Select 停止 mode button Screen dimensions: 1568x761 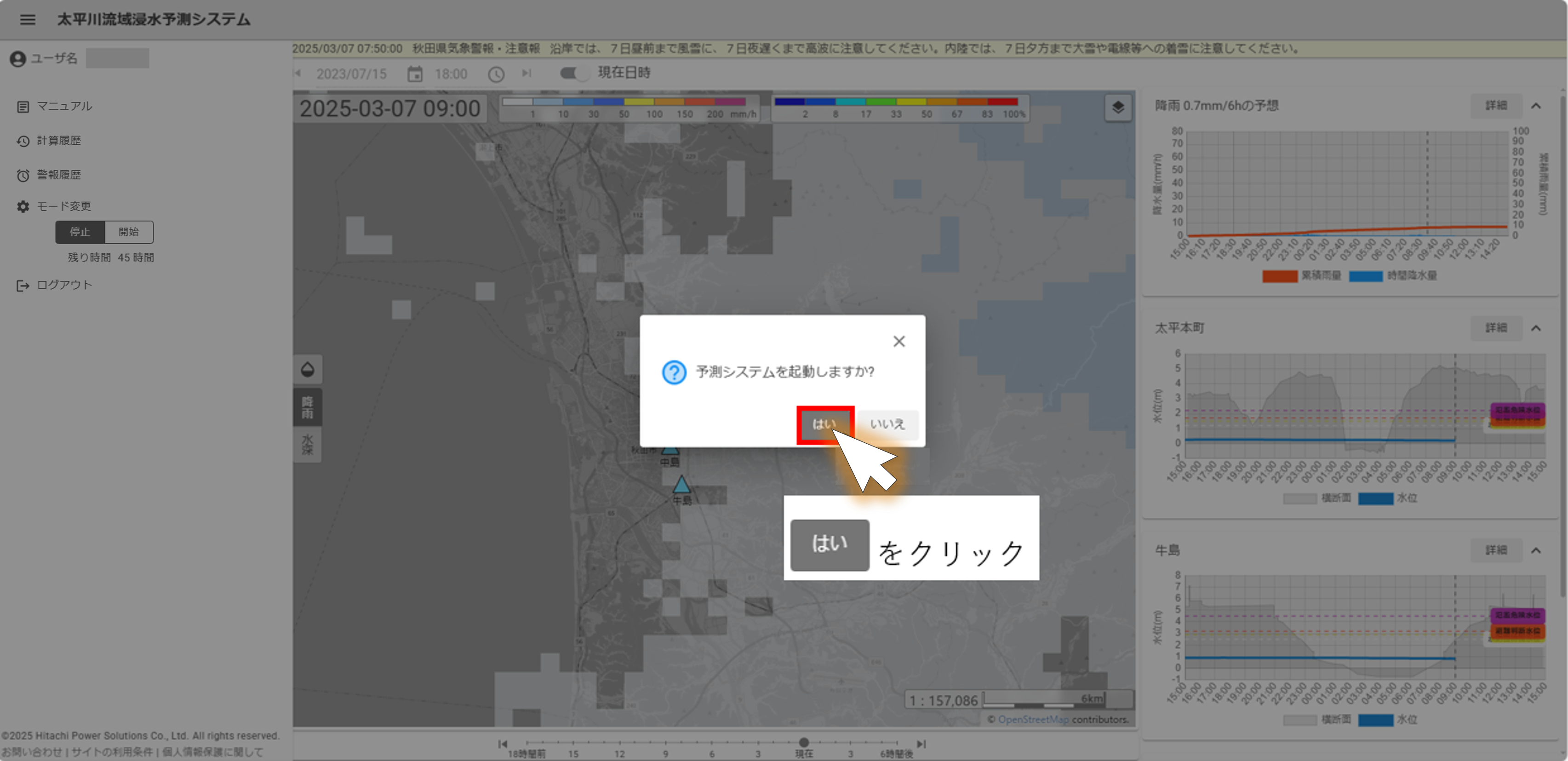tap(80, 232)
